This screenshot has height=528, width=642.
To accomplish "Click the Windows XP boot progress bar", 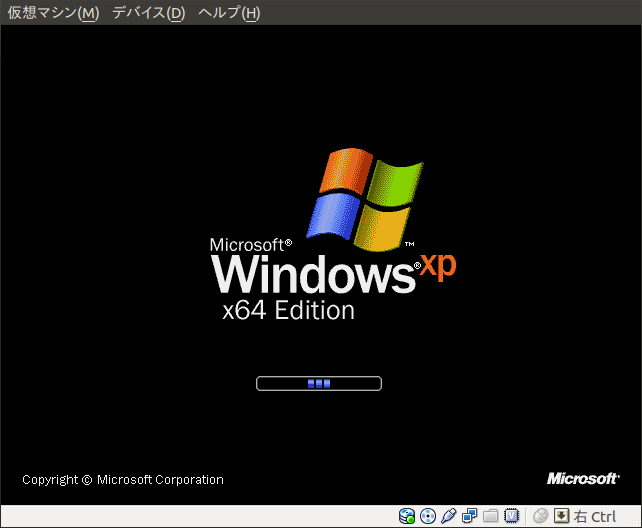I will pyautogui.click(x=319, y=384).
